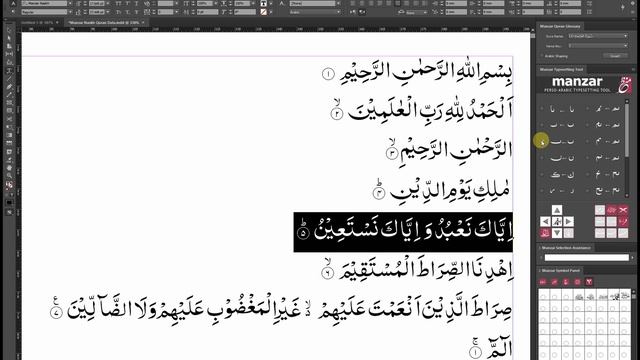Select the Gap tool

click(9, 54)
